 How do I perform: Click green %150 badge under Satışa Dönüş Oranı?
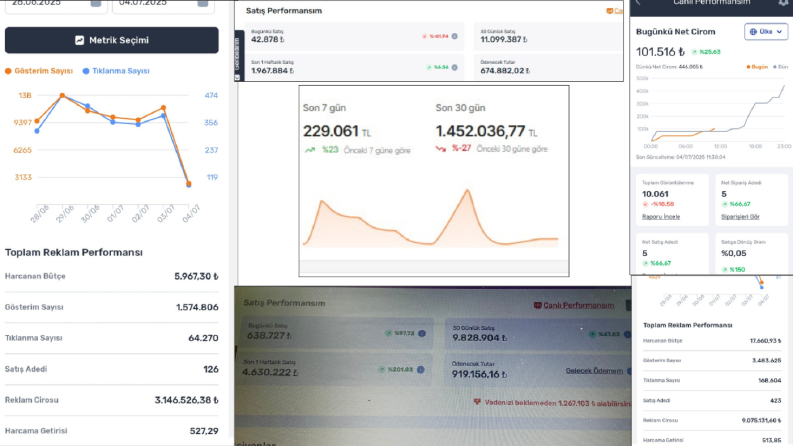point(733,270)
